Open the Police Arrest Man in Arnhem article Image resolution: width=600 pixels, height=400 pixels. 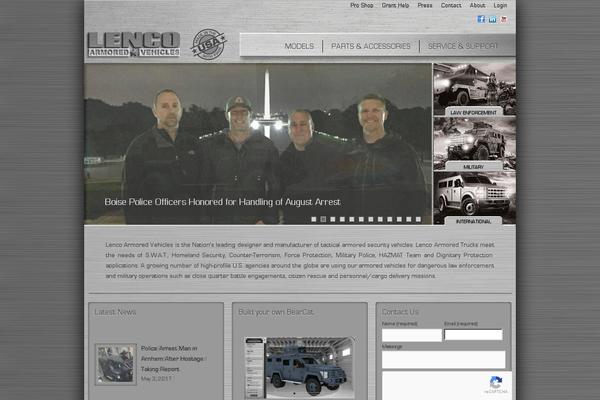click(x=172, y=359)
